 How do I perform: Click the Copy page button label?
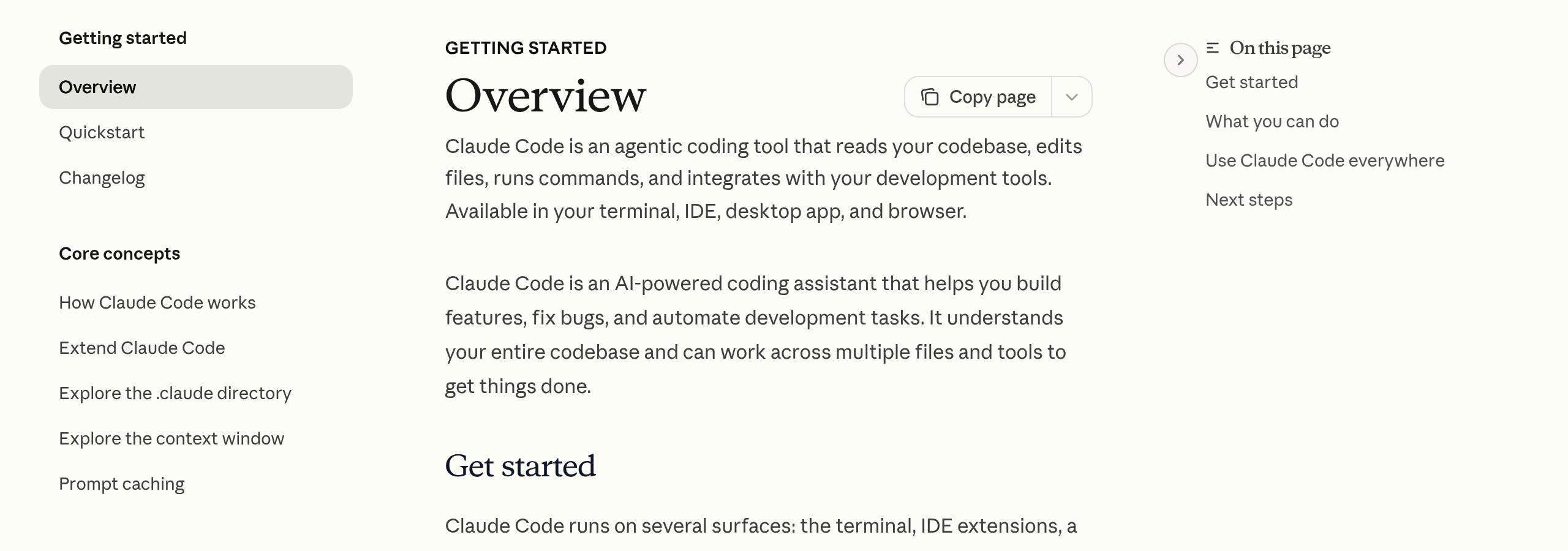pyautogui.click(x=992, y=97)
